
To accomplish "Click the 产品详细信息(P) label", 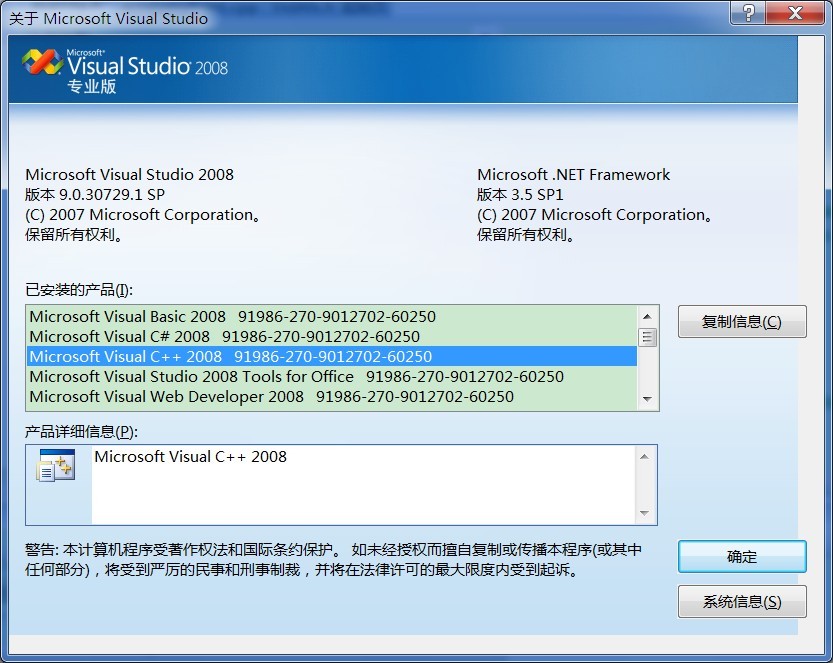I will pos(81,431).
